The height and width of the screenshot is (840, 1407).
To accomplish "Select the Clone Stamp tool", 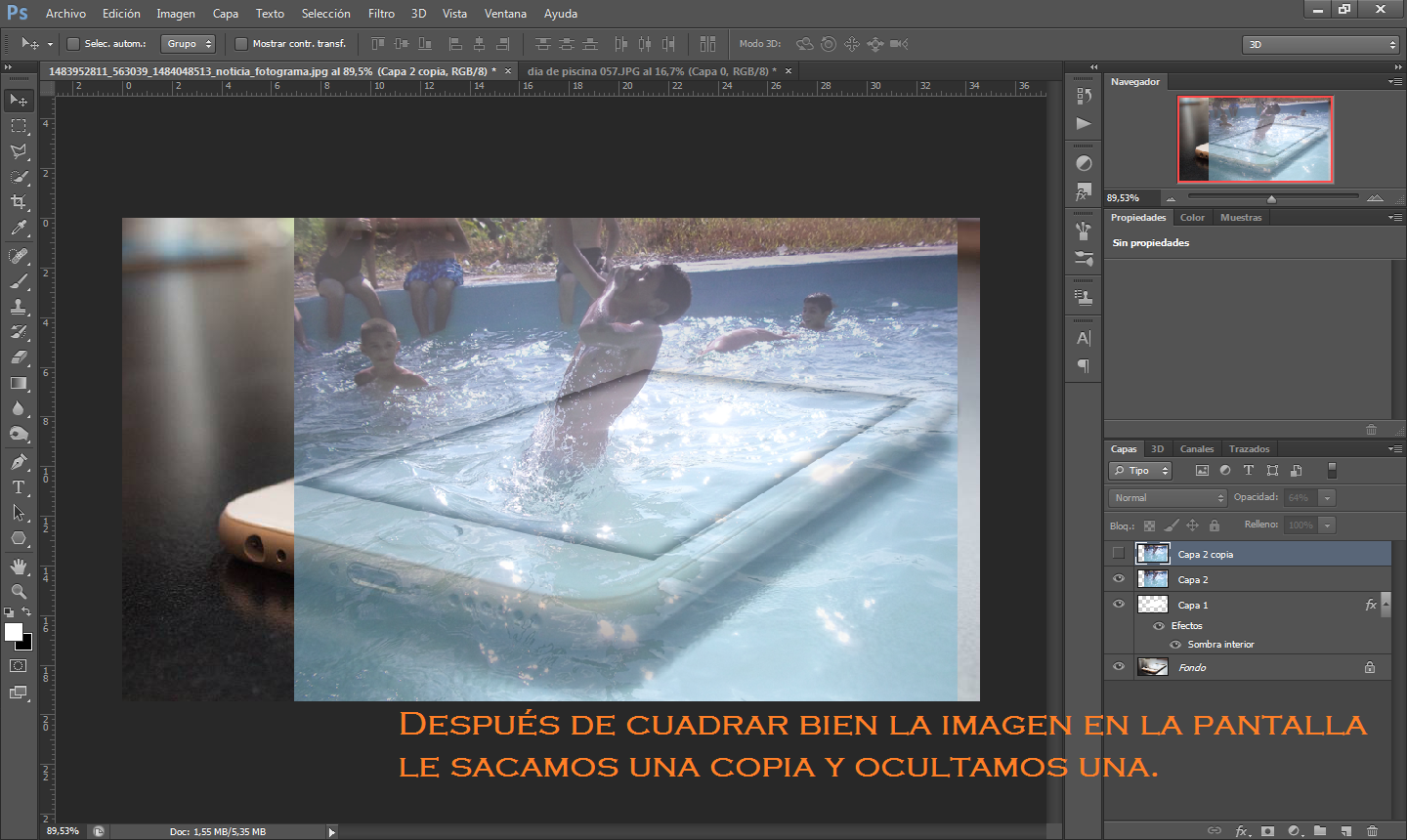I will click(19, 307).
